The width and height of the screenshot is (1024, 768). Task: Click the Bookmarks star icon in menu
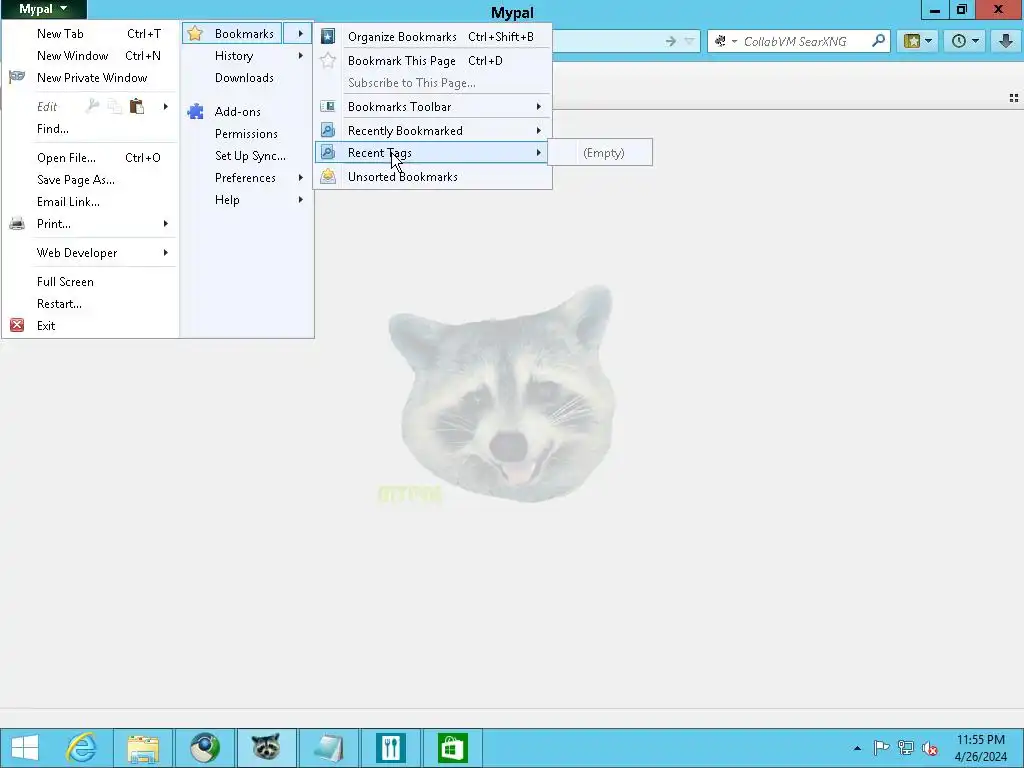(x=195, y=33)
